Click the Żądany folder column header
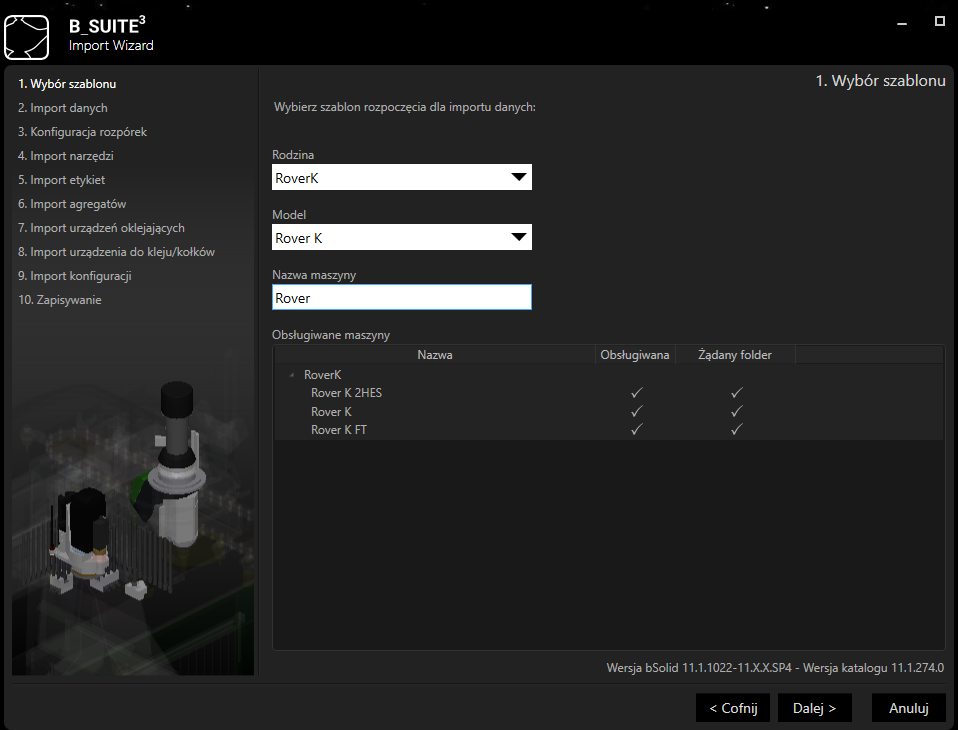 735,355
